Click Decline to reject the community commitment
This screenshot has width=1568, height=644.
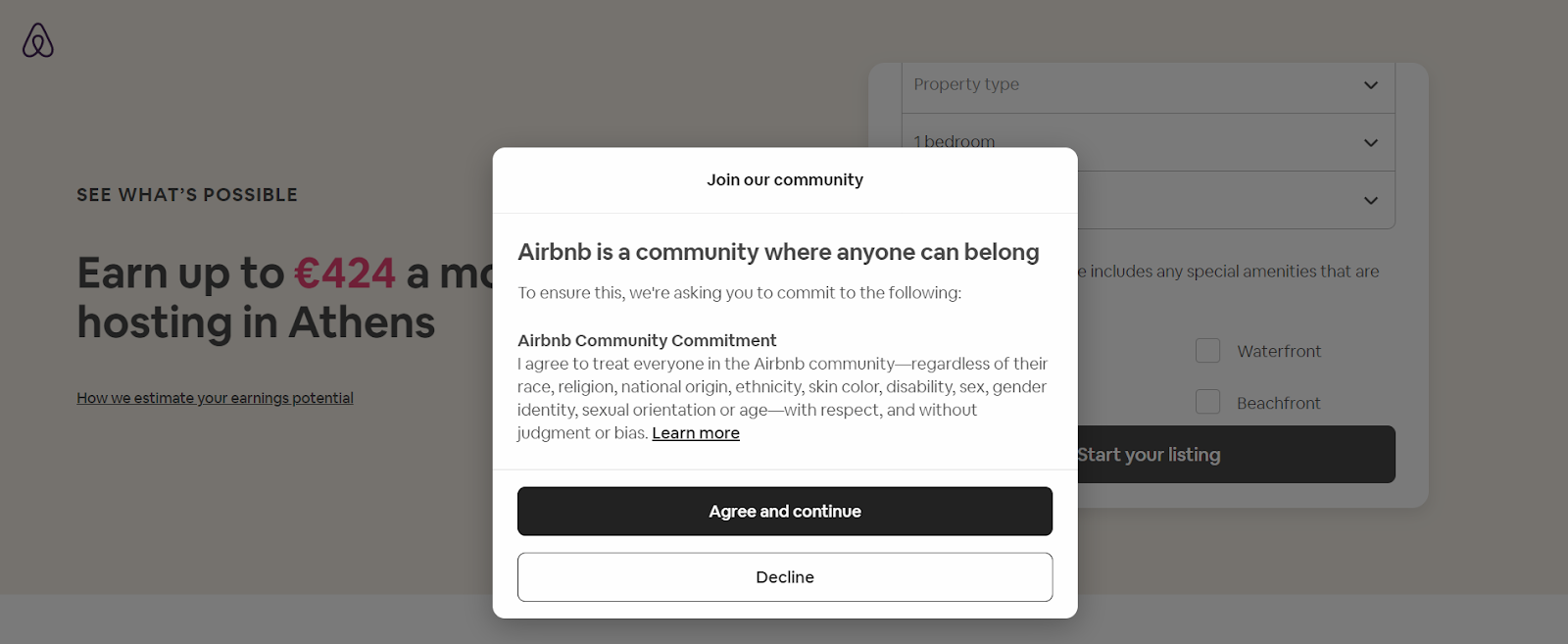click(784, 576)
